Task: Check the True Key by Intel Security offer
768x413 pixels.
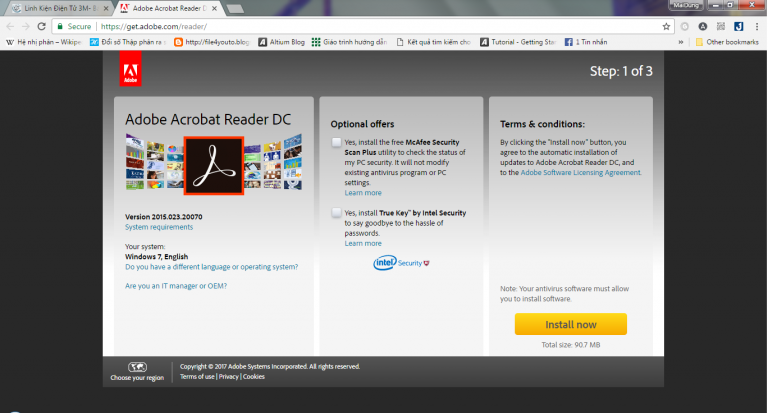Action: click(x=336, y=213)
